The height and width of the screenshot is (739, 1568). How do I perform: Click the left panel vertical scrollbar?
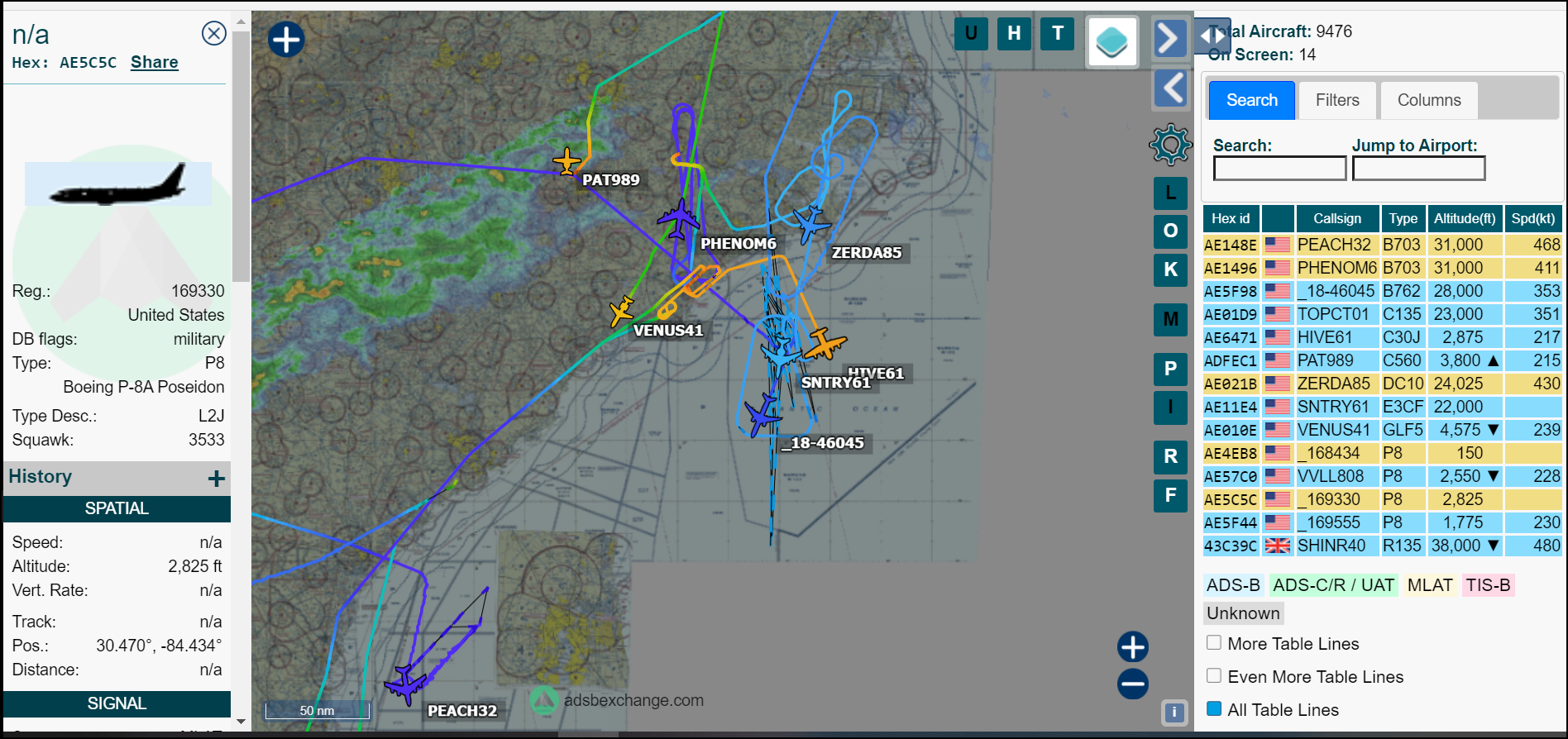tap(241, 157)
